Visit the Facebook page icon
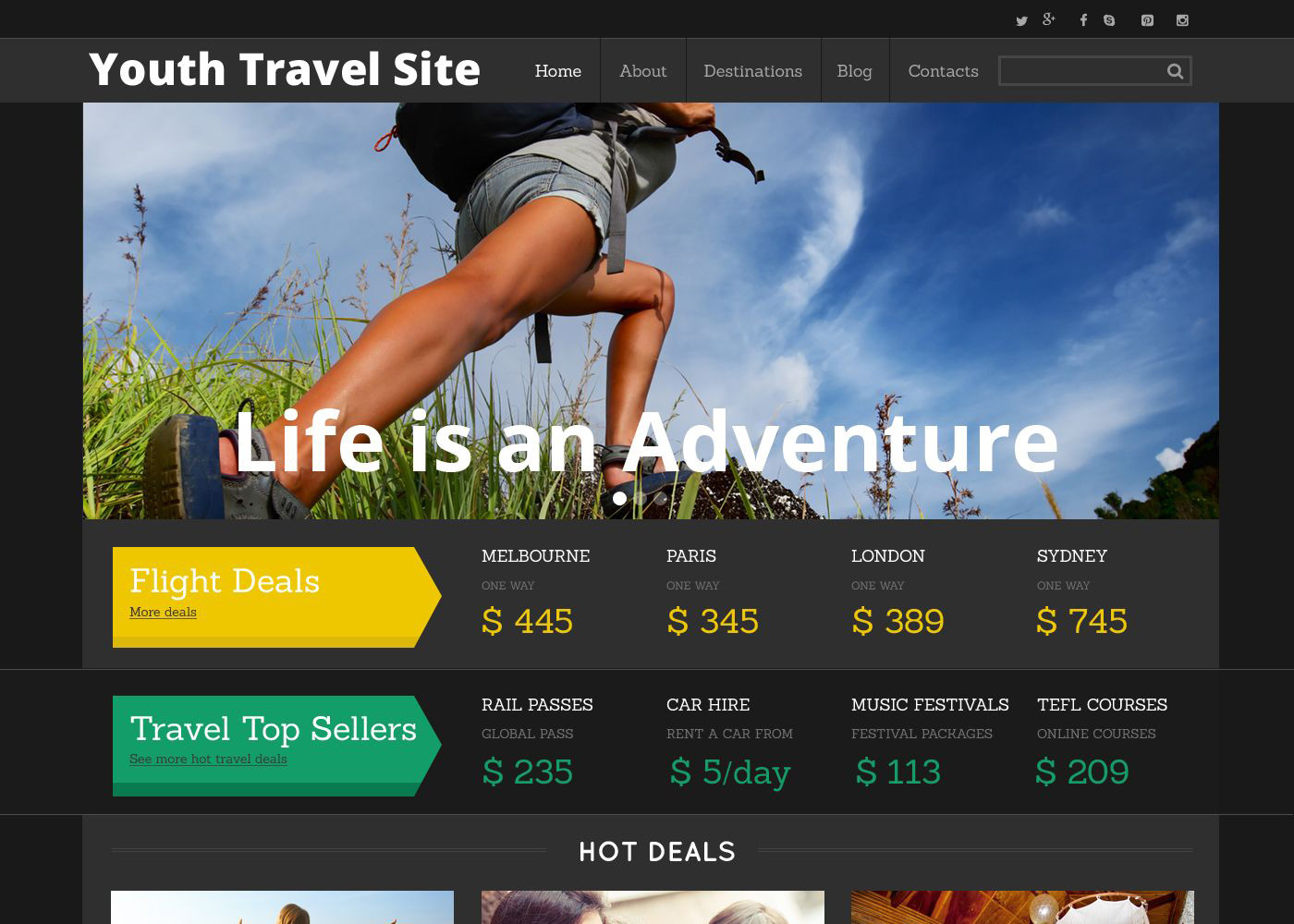1294x924 pixels. (1083, 20)
